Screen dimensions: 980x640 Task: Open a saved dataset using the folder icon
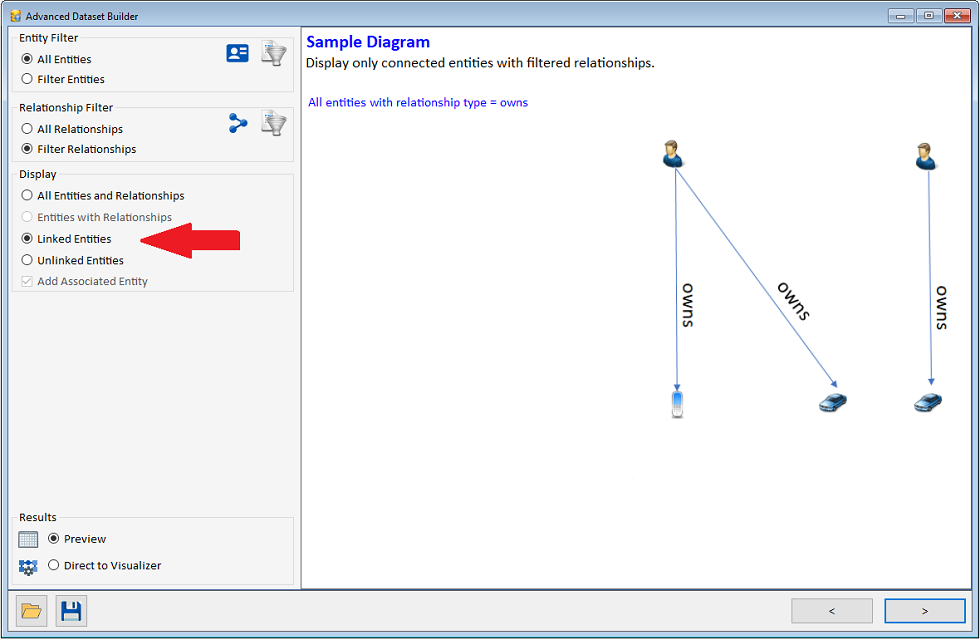pyautogui.click(x=31, y=610)
